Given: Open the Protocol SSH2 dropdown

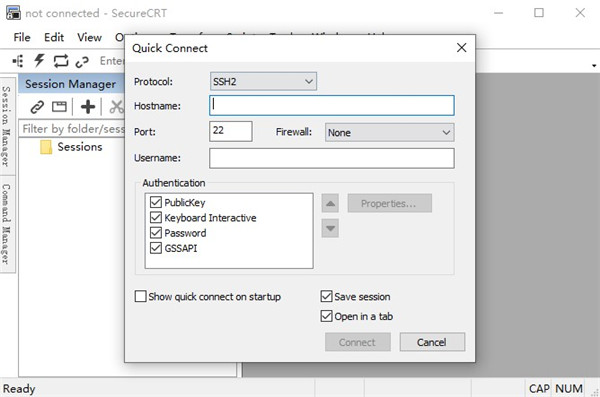Looking at the screenshot, I should click(263, 82).
